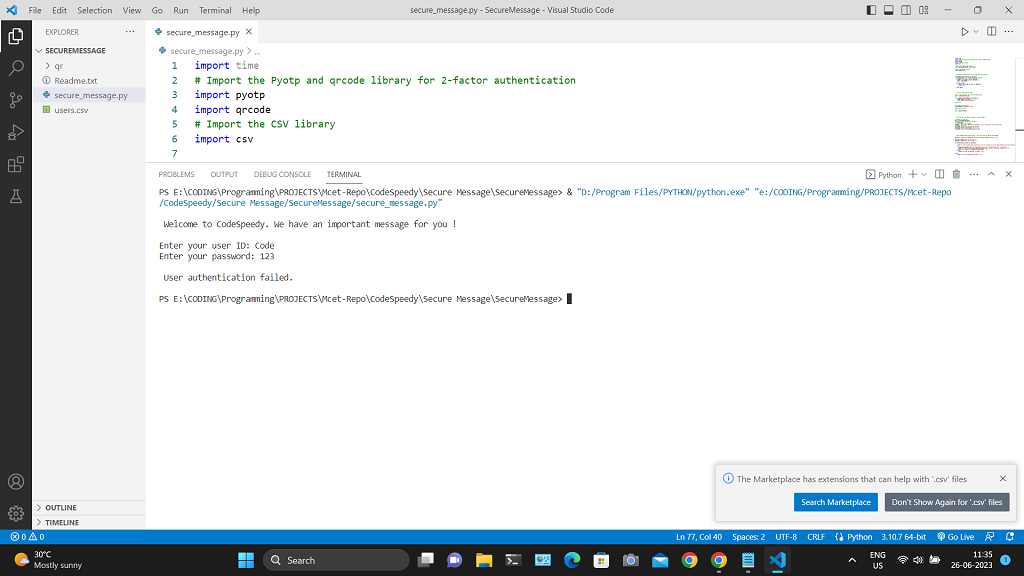Screen dimensions: 1024x576
Task: Open the Explorer view in activity bar
Action: [x=16, y=37]
